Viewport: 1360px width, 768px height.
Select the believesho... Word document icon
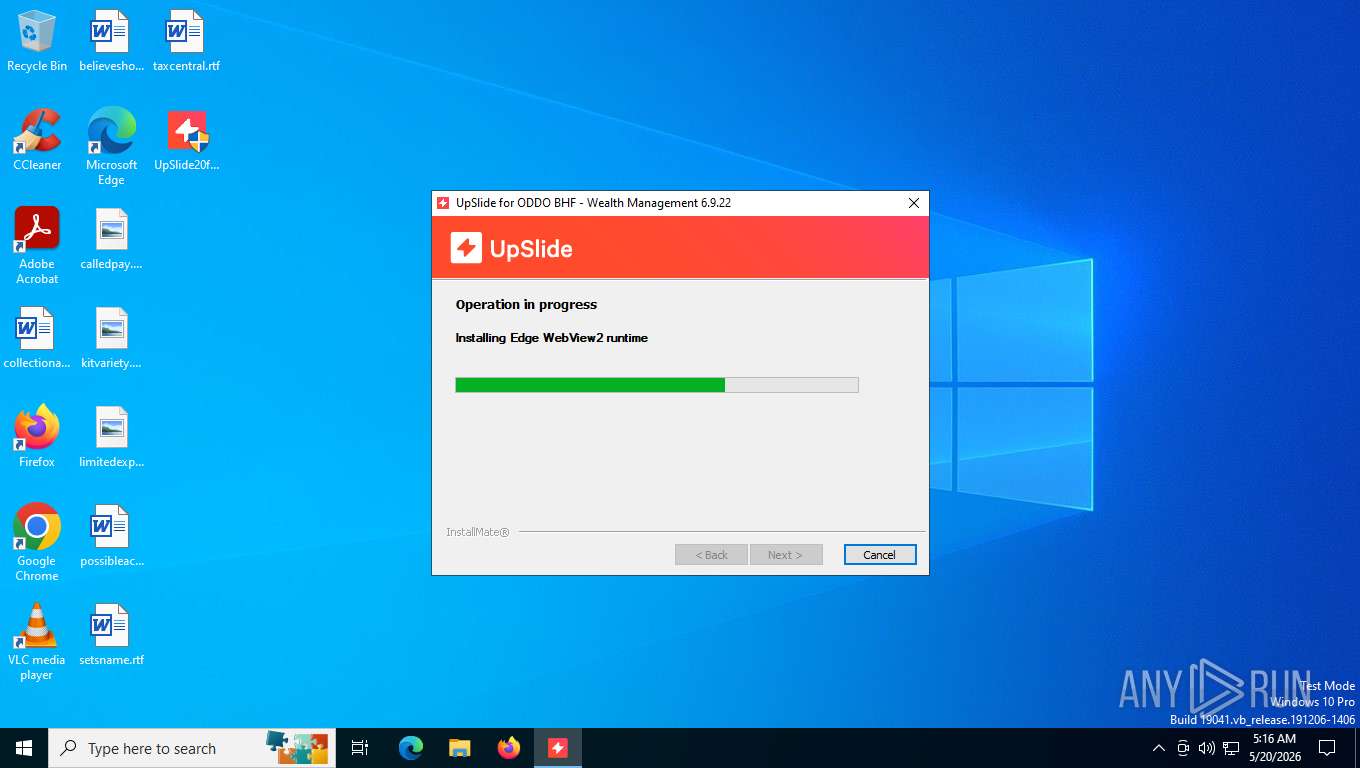(x=111, y=41)
